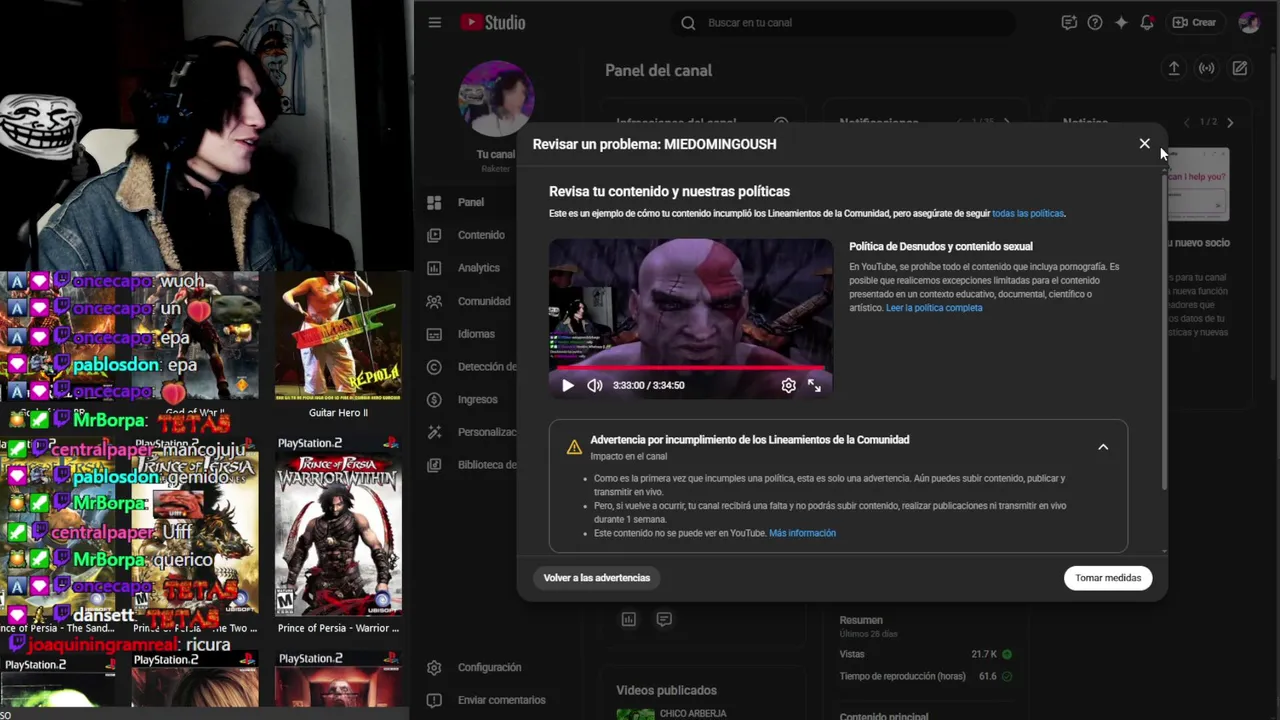Click the channel avatar above 'Tu canal'
The image size is (1280, 720).
point(496,98)
